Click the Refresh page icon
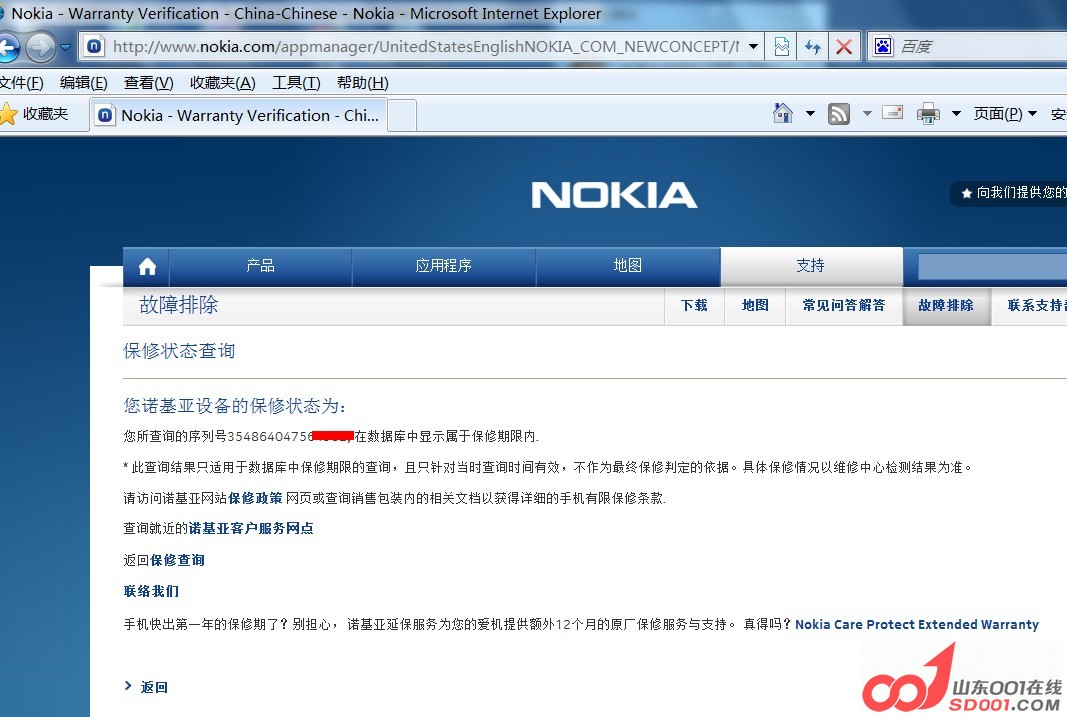 pyautogui.click(x=813, y=47)
